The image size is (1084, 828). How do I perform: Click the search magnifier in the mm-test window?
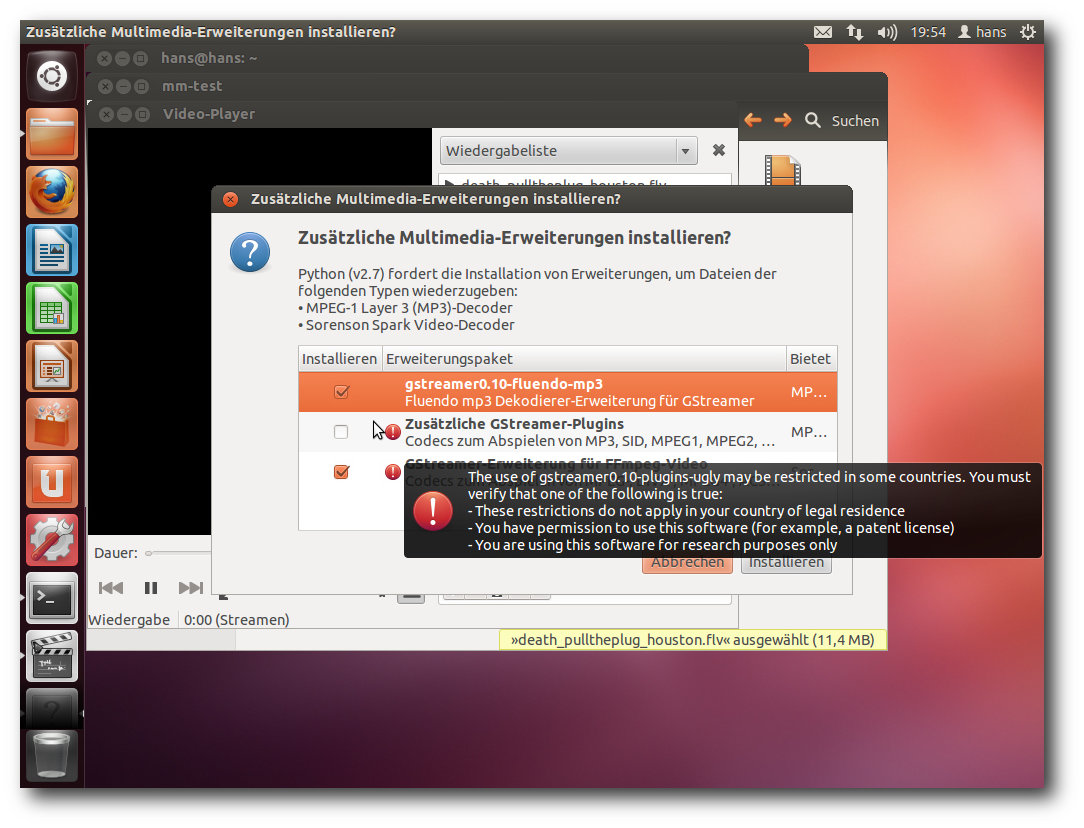[813, 120]
